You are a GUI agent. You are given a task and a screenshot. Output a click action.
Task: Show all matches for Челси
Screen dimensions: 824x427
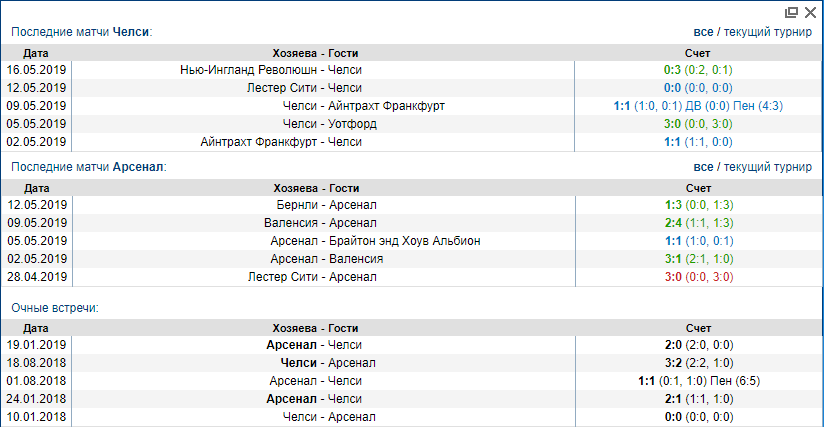[704, 32]
